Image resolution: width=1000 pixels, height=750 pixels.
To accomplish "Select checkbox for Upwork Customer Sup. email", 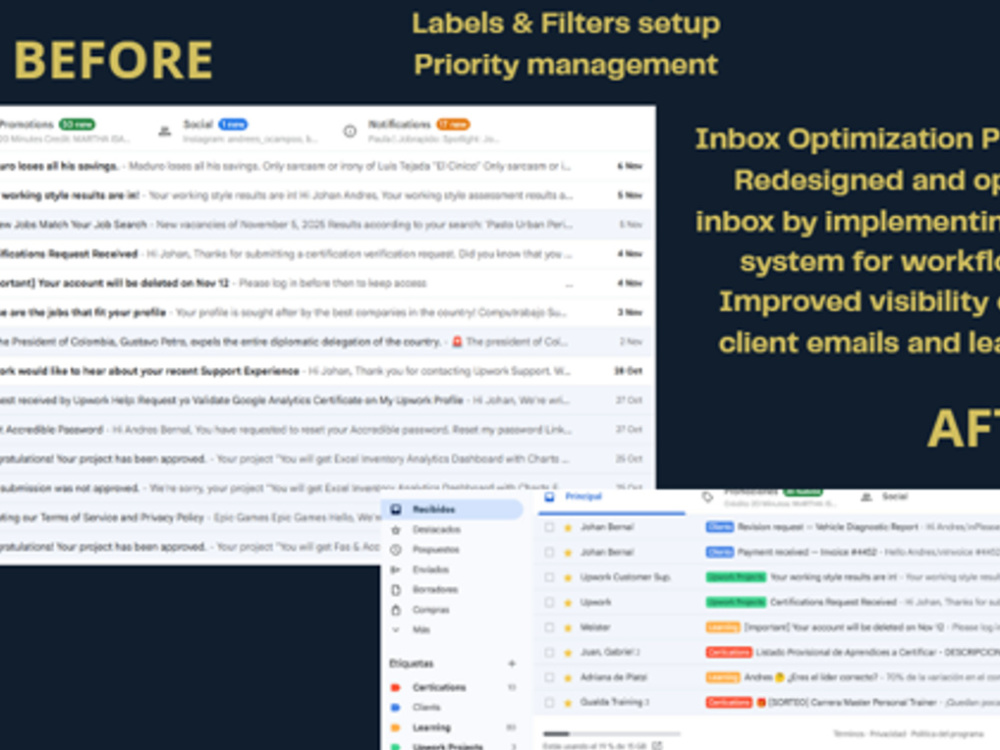I will (549, 577).
